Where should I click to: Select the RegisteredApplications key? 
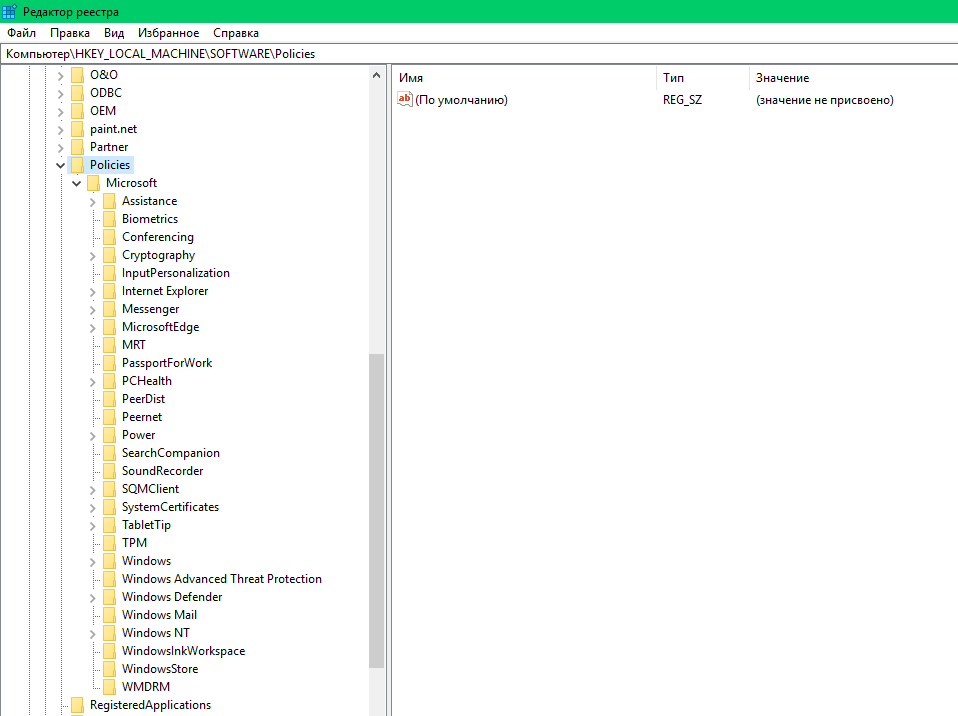point(150,704)
